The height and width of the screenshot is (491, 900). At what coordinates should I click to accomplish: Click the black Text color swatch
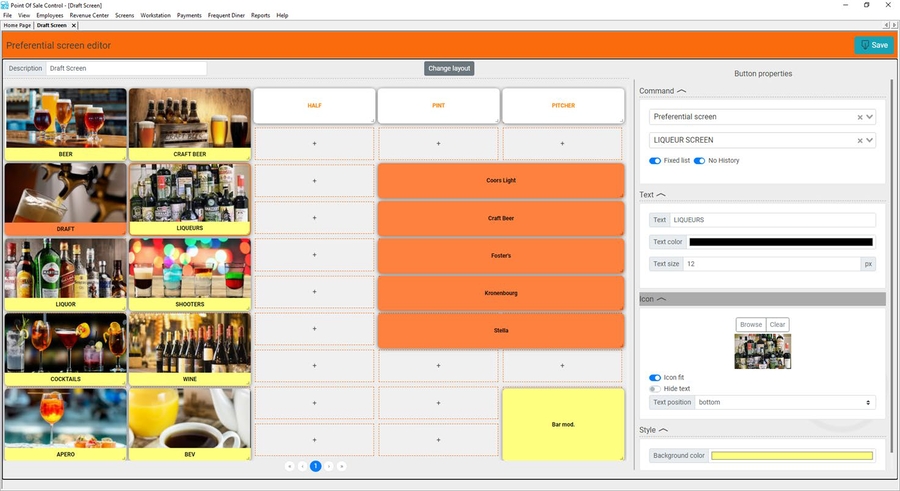pos(781,242)
